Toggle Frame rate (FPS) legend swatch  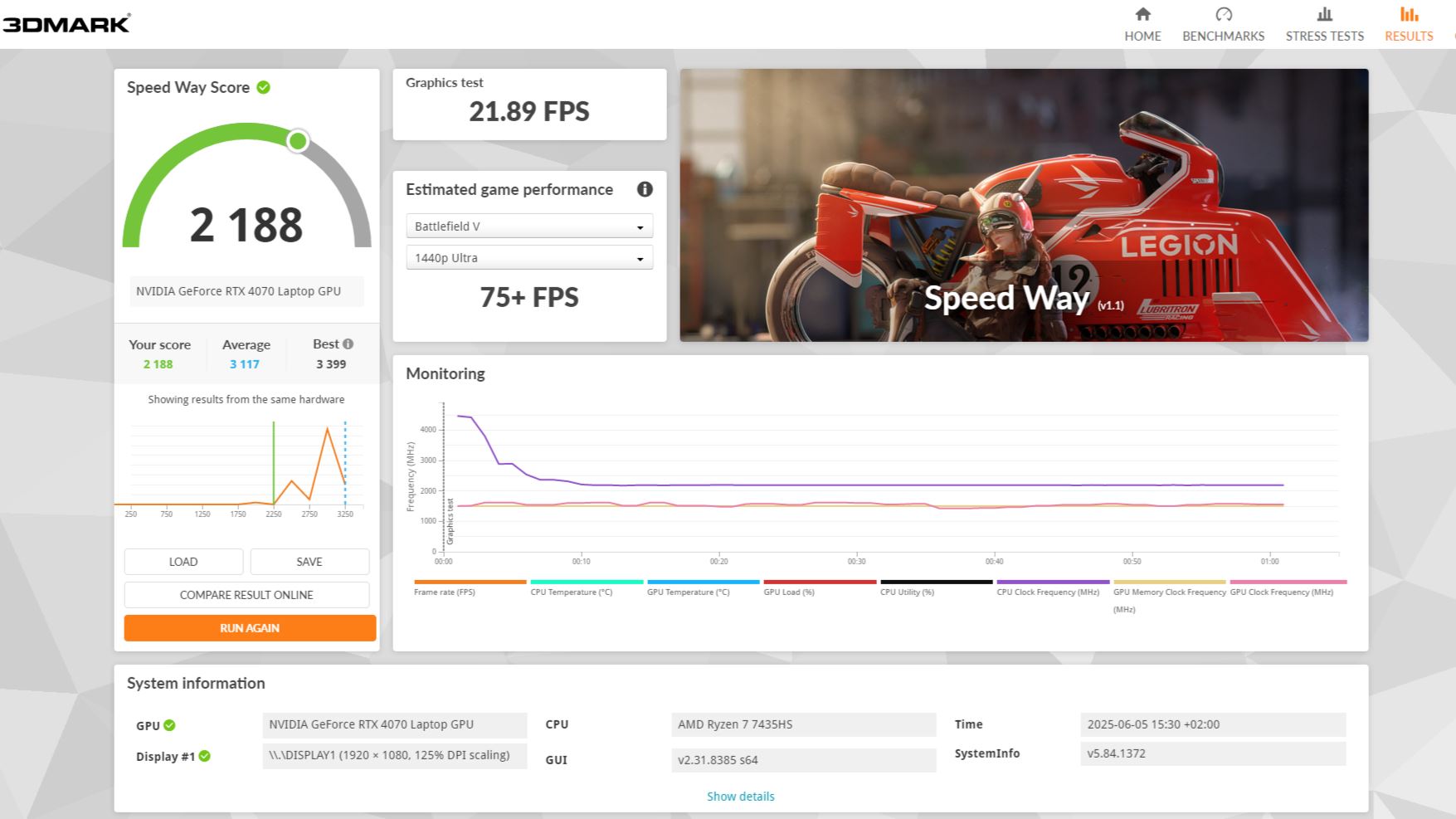click(x=470, y=582)
